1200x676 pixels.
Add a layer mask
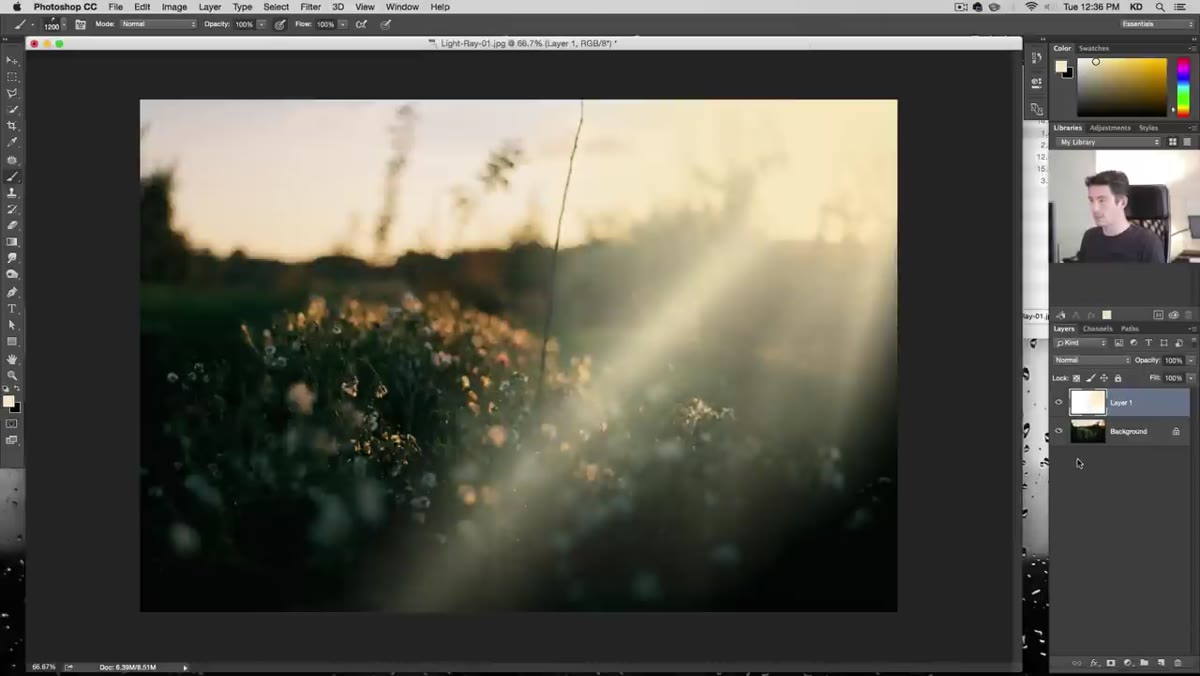pyautogui.click(x=1110, y=663)
